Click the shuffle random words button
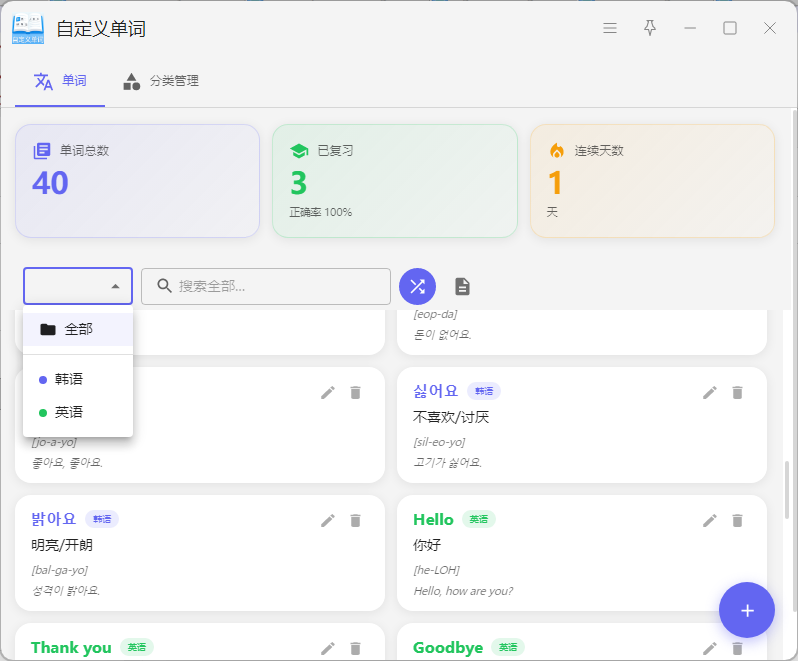This screenshot has height=661, width=798. click(x=417, y=287)
